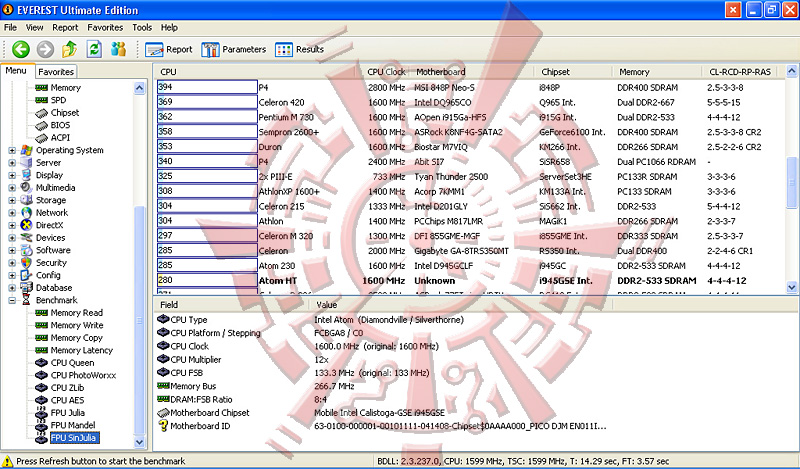Screen dimensions: 800x469
Task: Expand the Storage tree node
Action: click(12, 200)
